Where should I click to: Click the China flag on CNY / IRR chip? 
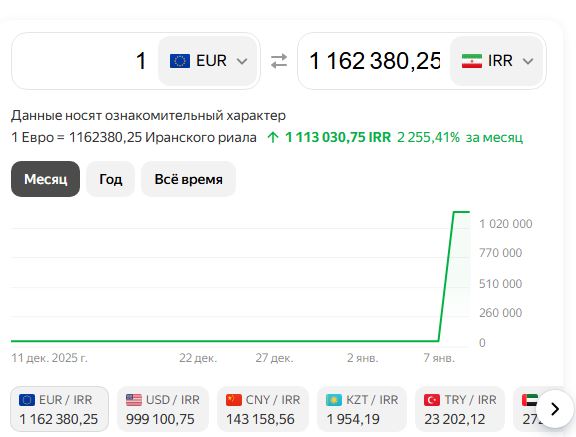(234, 400)
